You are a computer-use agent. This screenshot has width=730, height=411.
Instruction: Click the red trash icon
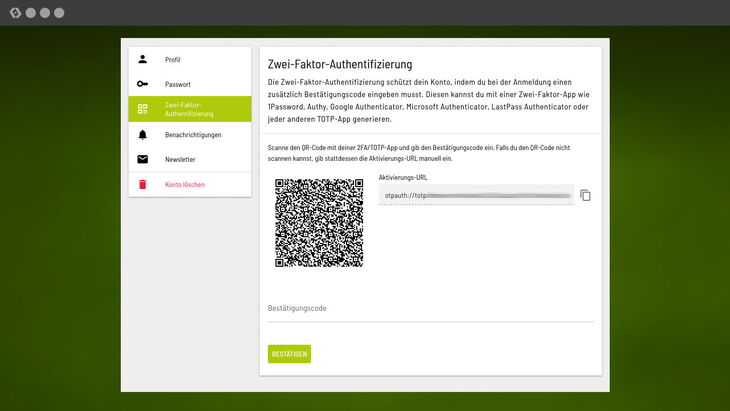(x=142, y=184)
